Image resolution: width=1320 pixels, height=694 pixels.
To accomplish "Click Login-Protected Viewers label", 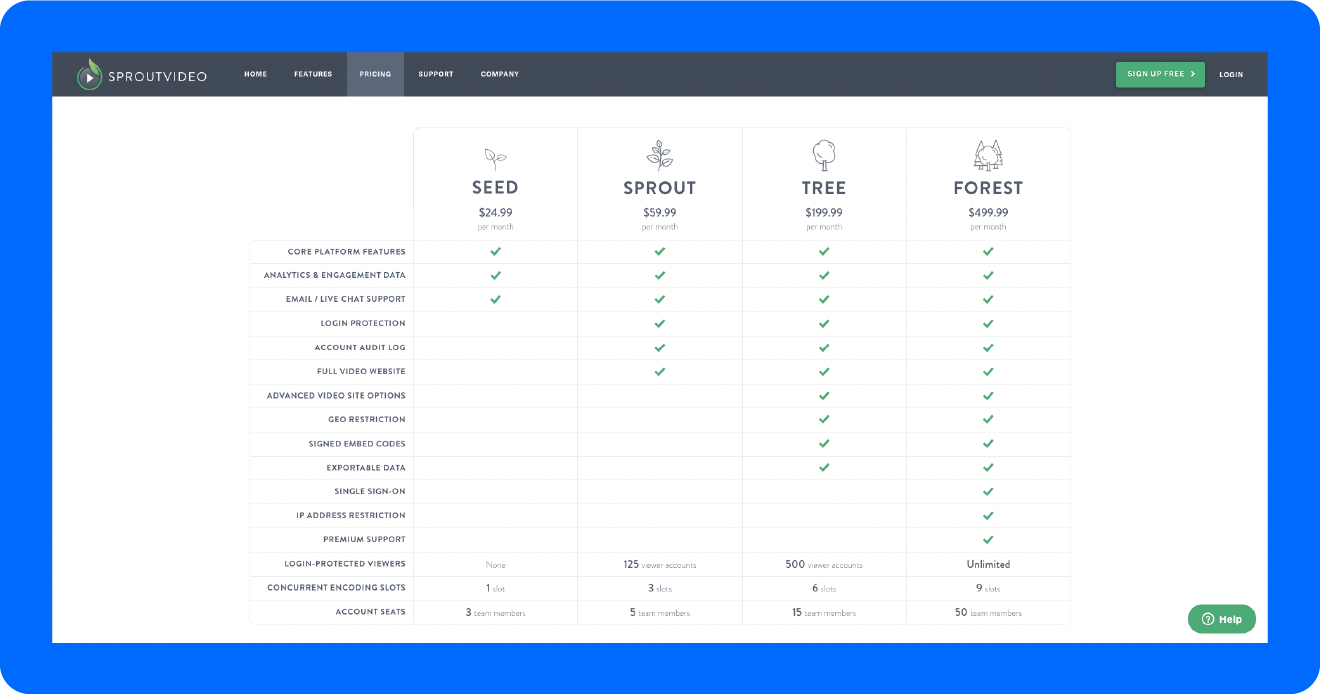I will [x=345, y=564].
